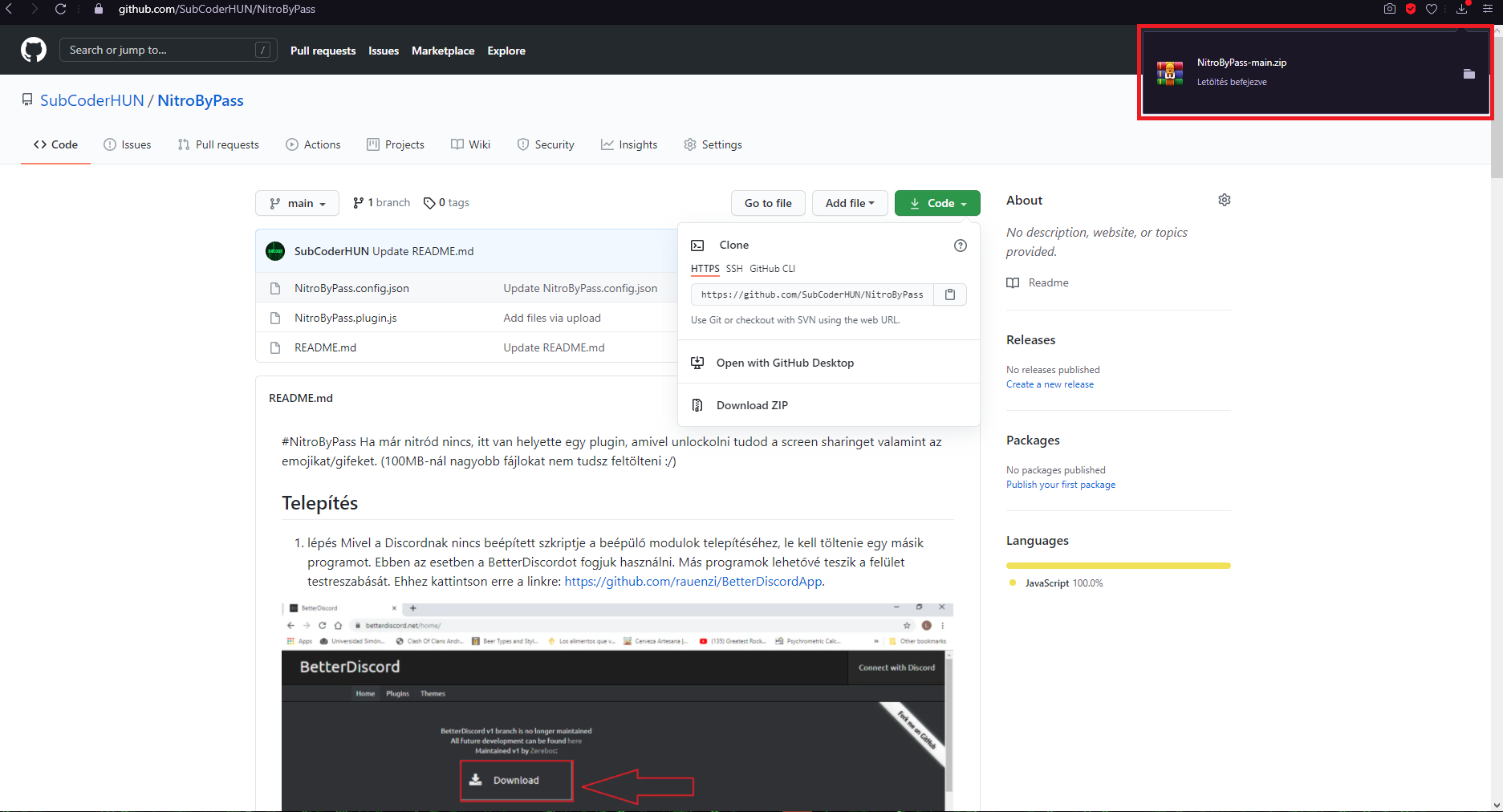This screenshot has width=1503, height=812.
Task: Click the file icon next to README.md
Action: click(x=275, y=347)
